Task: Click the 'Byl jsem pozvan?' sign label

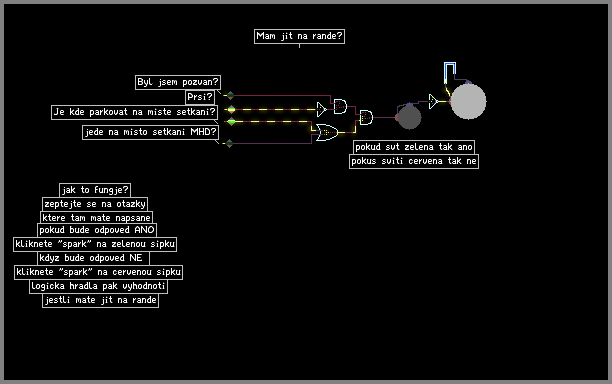Action: tap(178, 82)
